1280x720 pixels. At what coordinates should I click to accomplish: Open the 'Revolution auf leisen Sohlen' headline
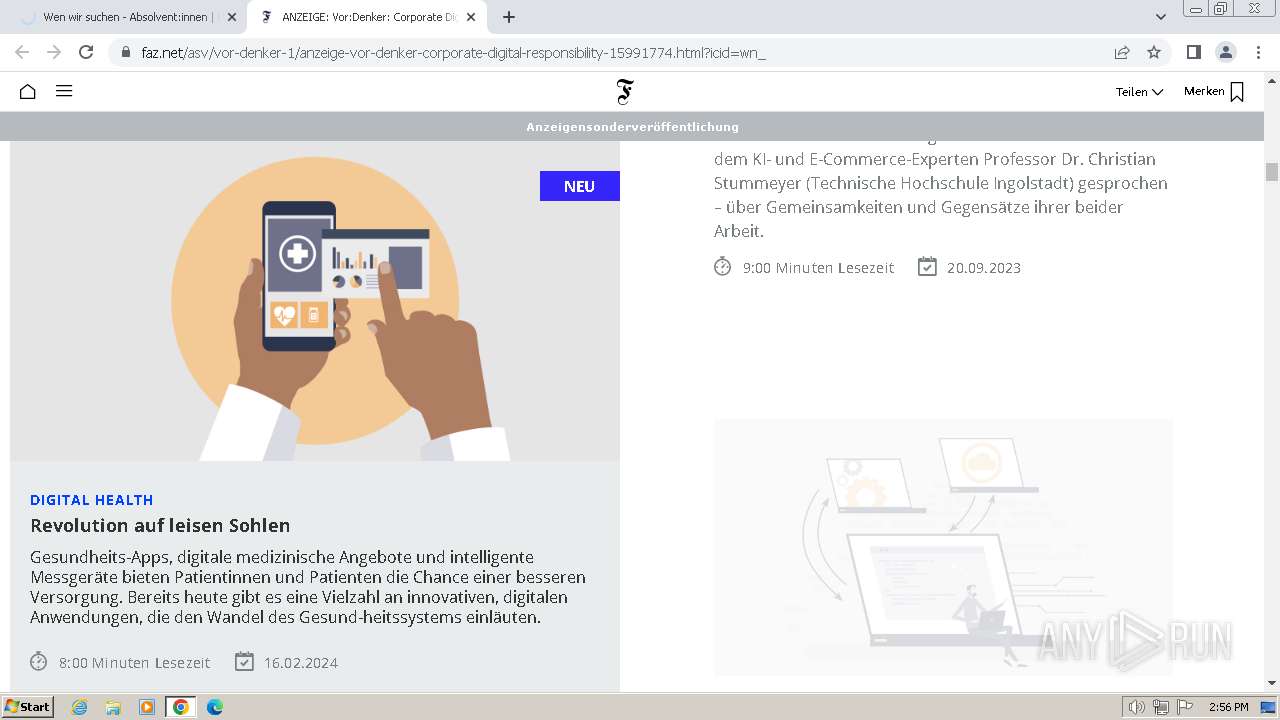tap(160, 525)
